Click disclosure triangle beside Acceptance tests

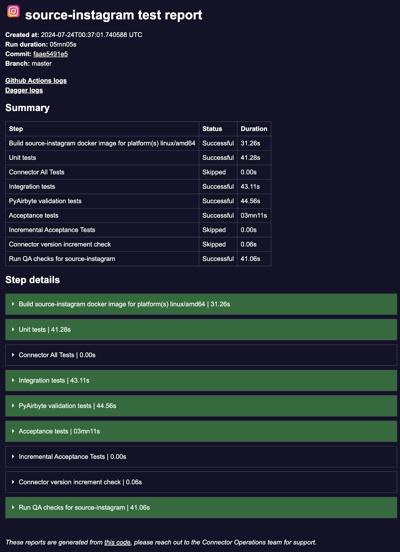point(13,431)
